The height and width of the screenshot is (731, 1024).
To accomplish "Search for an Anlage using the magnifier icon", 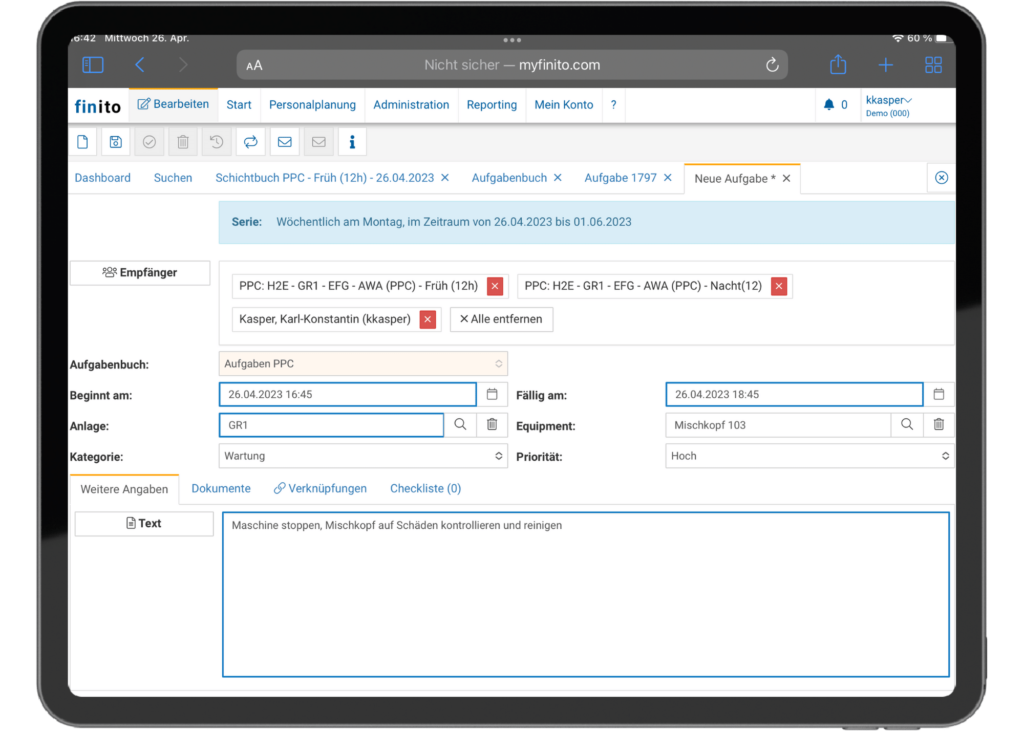I will [461, 424].
